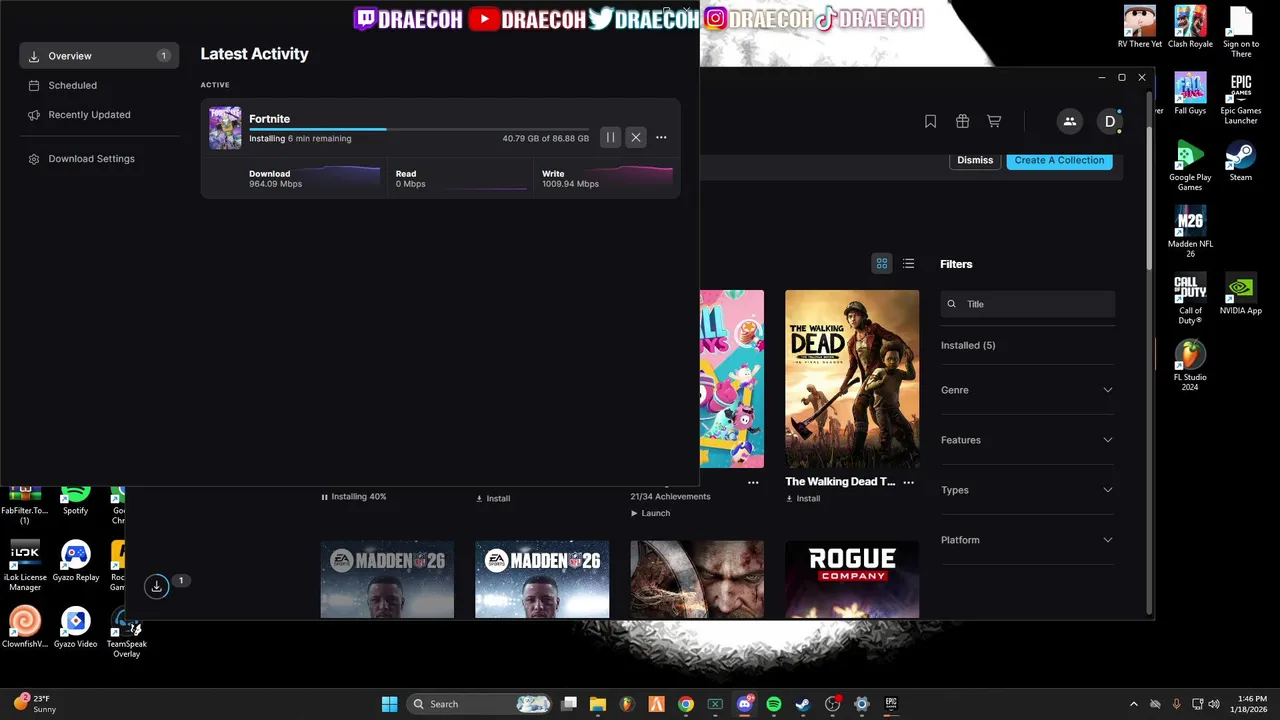Select Spotify desktop shortcut
This screenshot has height=720, width=1280.
(75, 500)
